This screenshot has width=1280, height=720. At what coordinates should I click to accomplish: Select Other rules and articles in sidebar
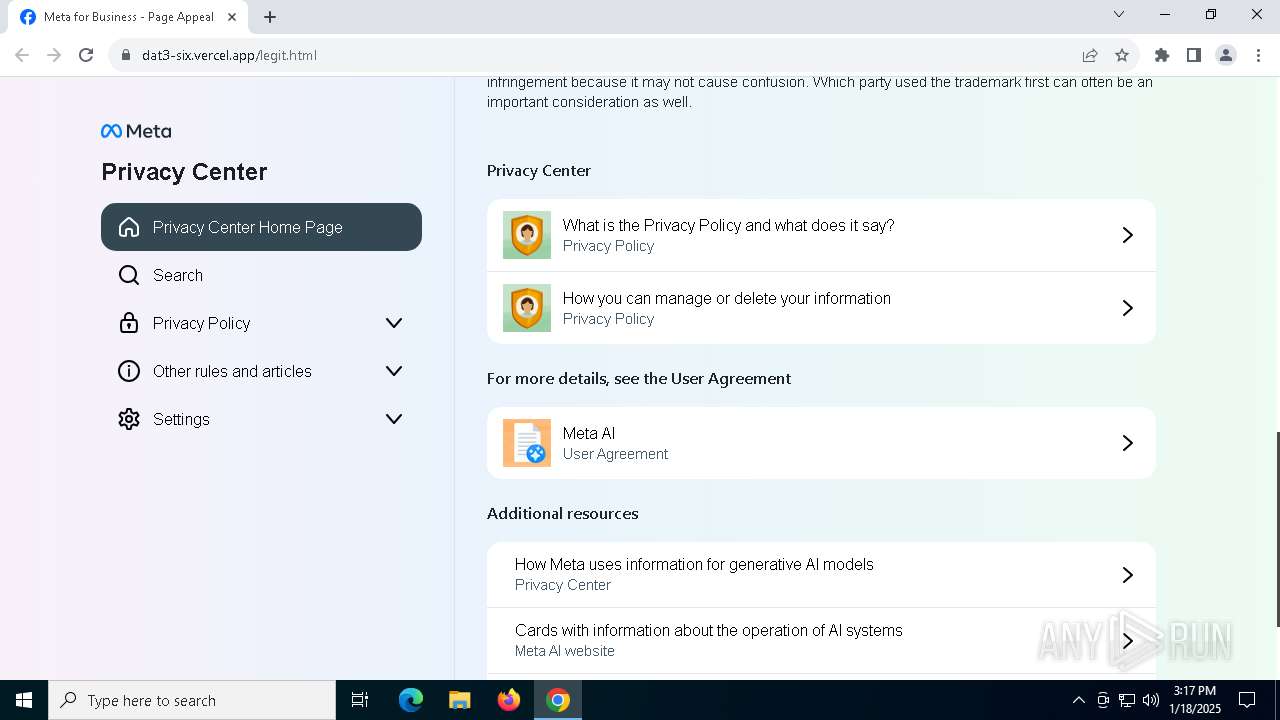[261, 371]
